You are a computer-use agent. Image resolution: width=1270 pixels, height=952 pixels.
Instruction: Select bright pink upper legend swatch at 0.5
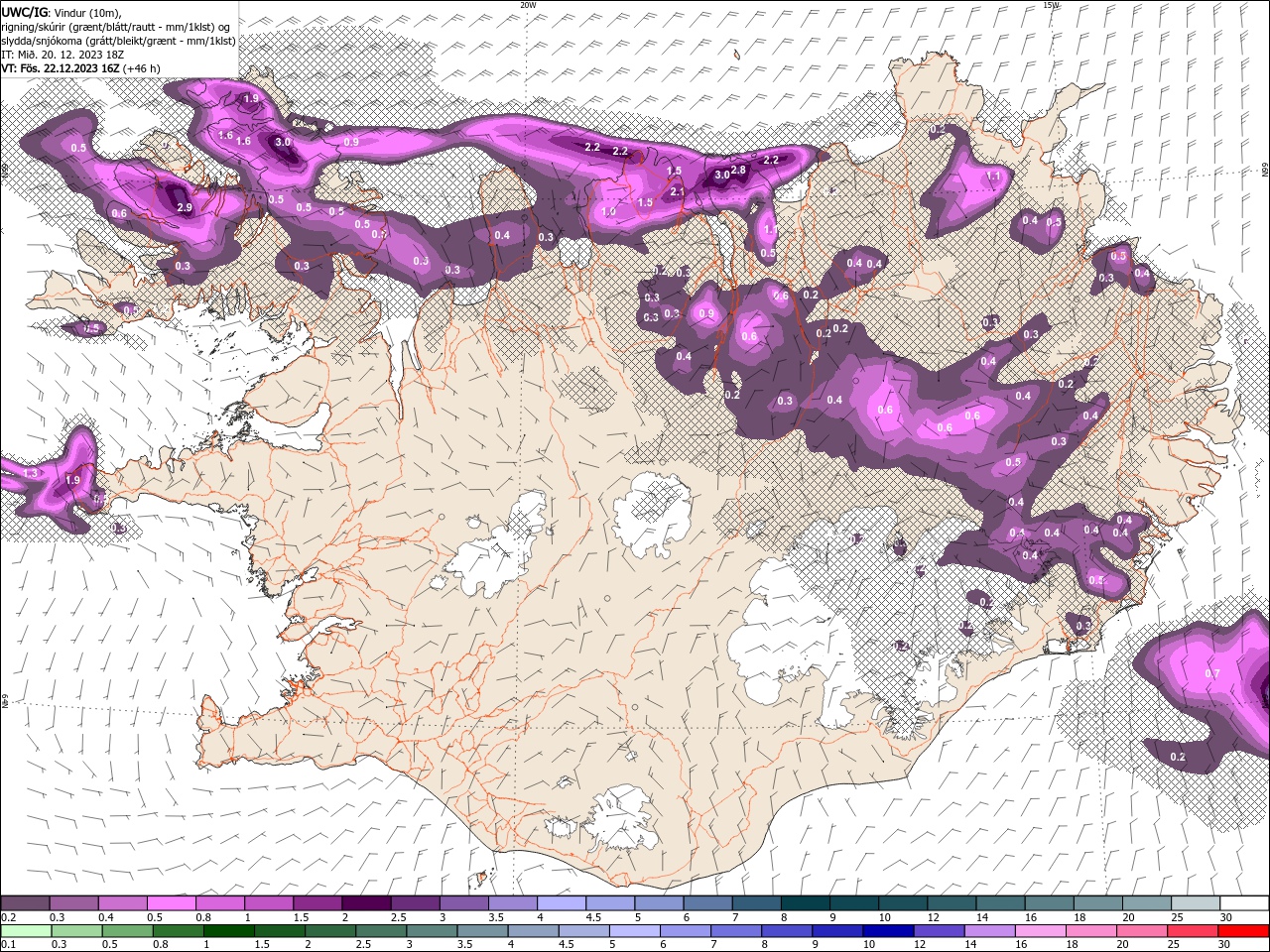[172, 903]
